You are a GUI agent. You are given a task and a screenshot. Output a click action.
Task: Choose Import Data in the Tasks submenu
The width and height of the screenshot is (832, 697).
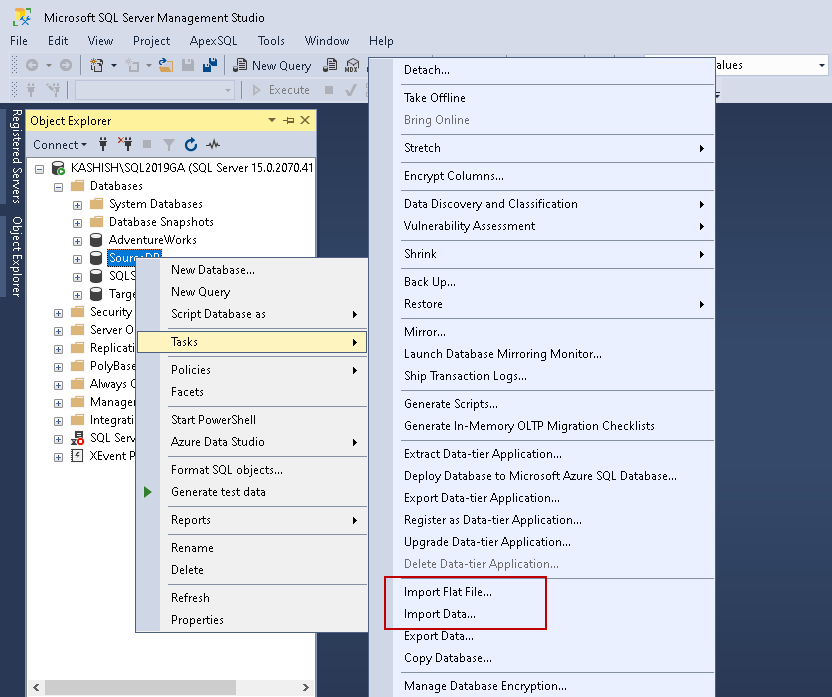[439, 614]
